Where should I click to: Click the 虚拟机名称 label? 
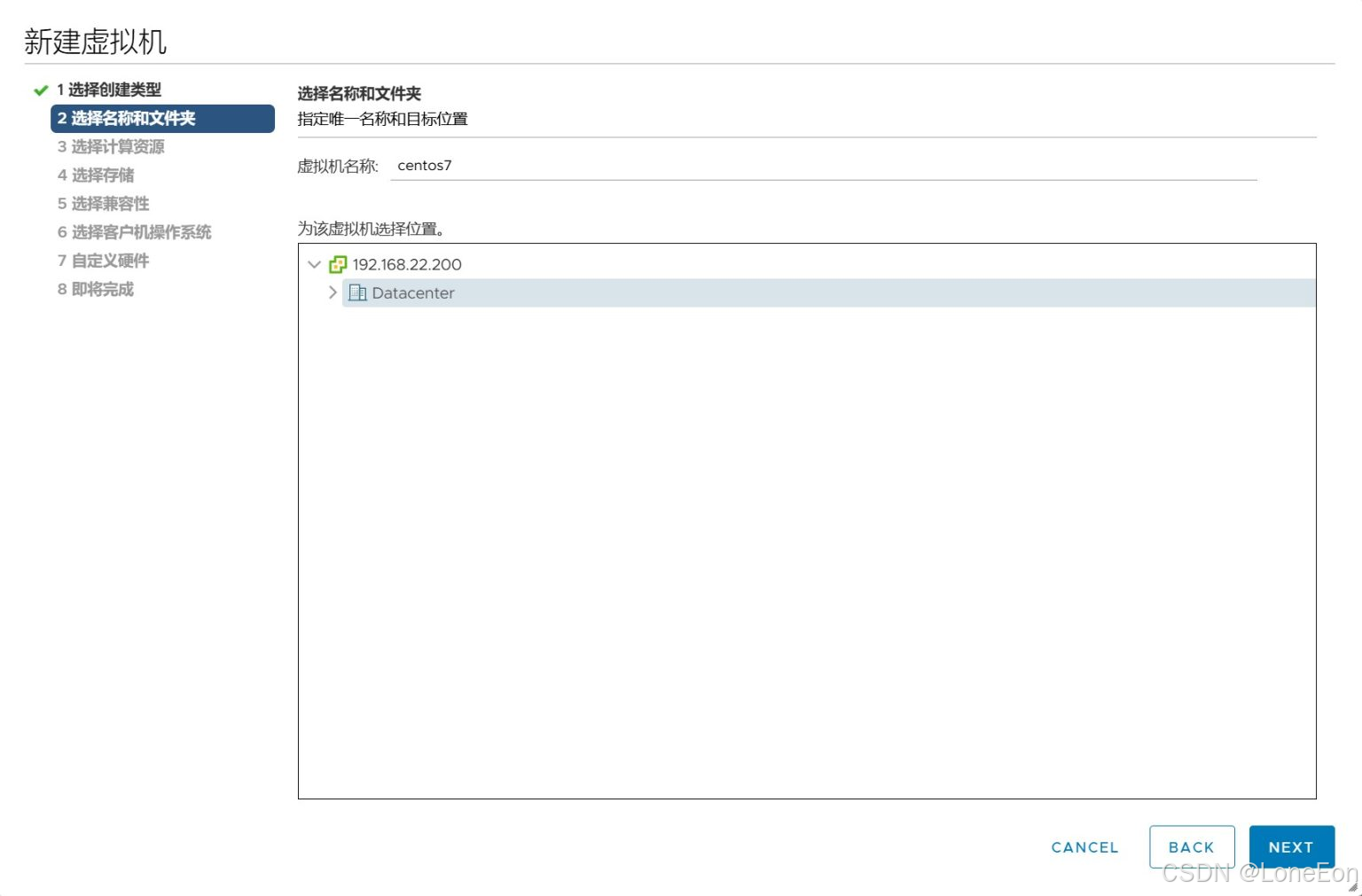[337, 166]
